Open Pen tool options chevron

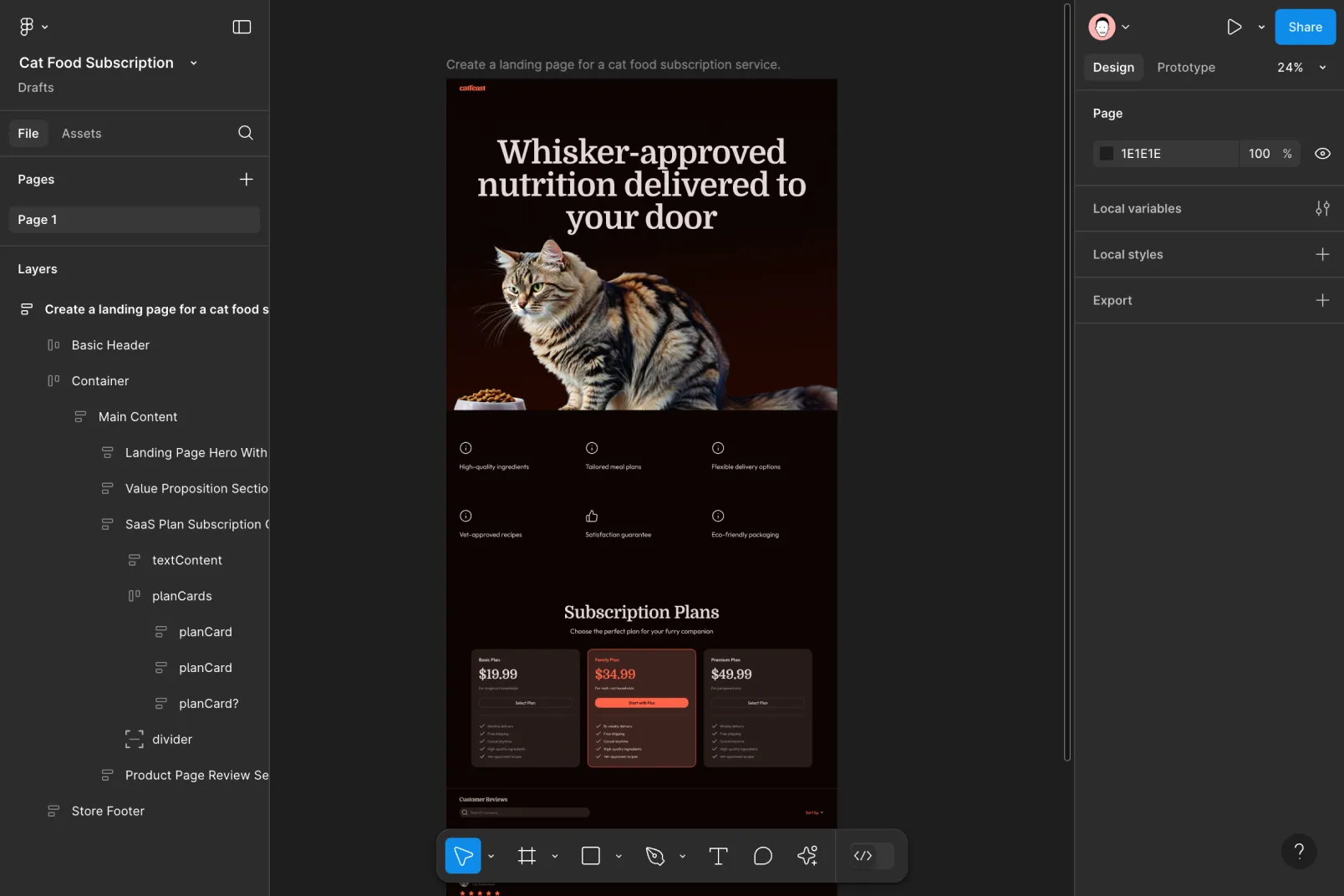(x=683, y=856)
